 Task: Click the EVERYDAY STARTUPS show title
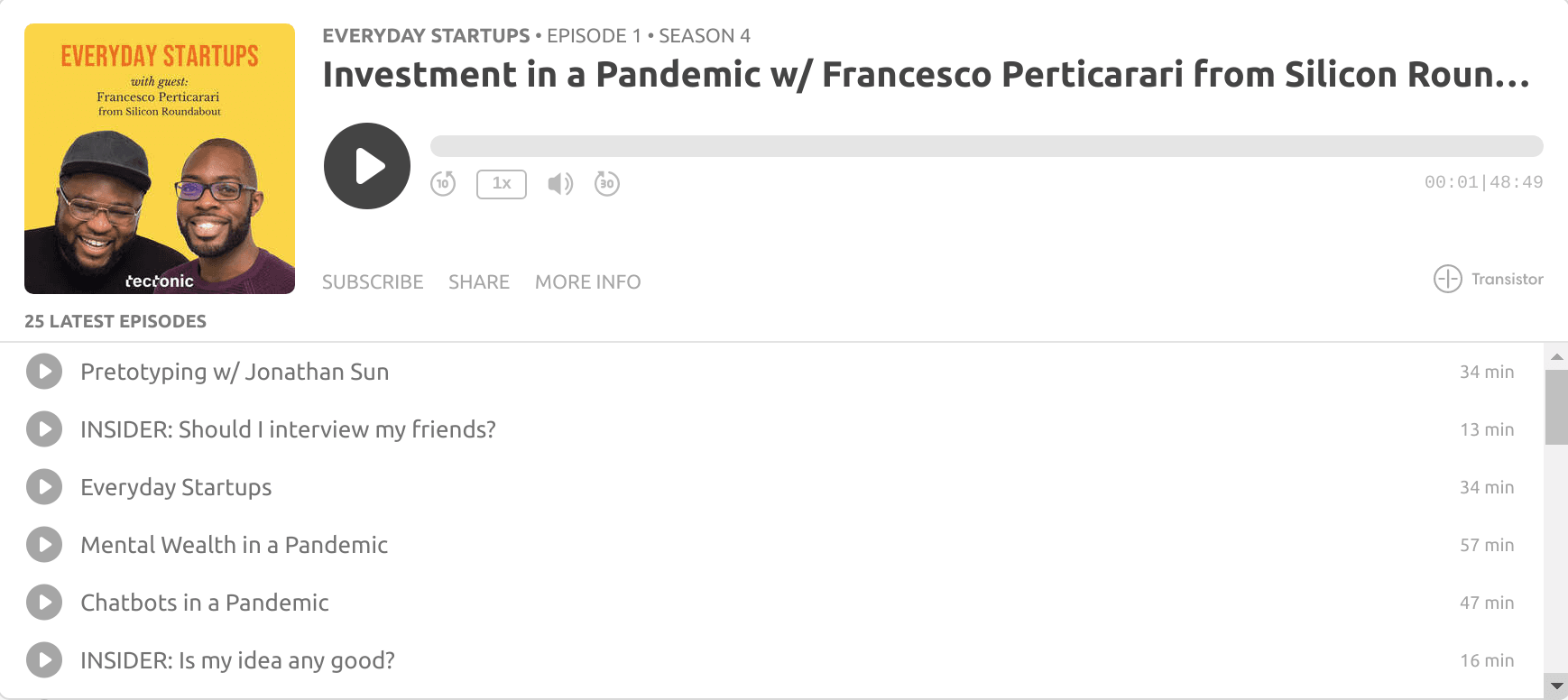425,35
